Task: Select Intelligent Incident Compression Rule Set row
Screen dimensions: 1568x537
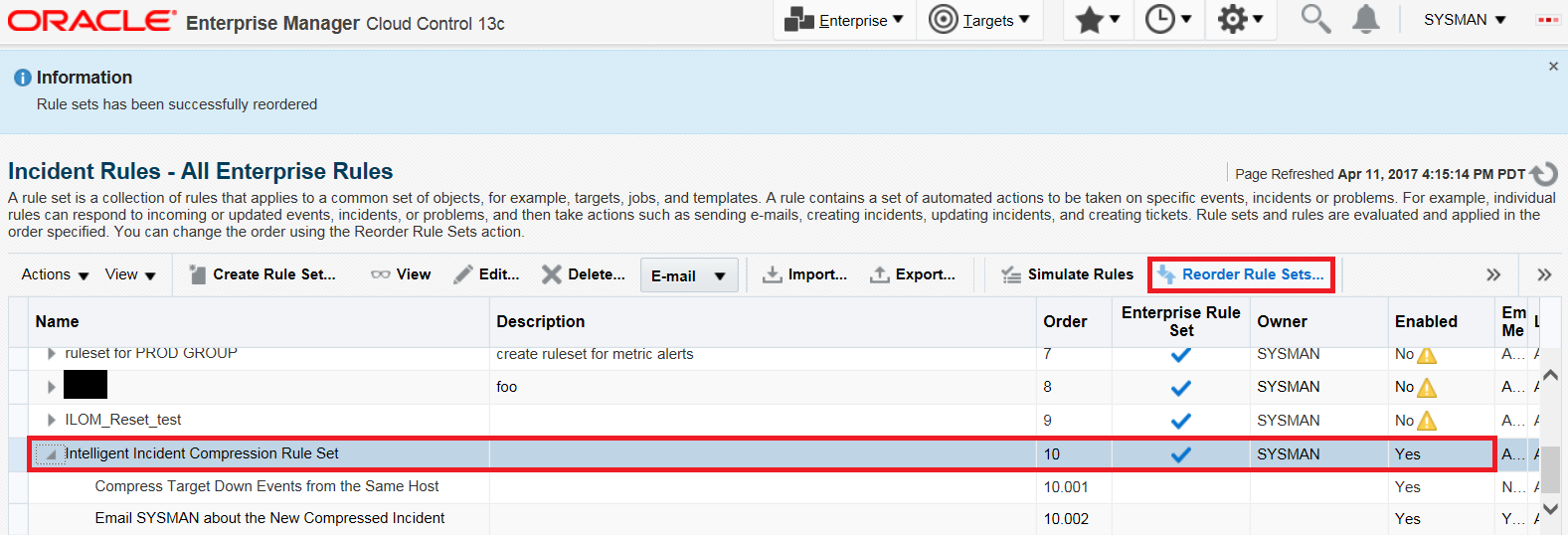Action: pyautogui.click(x=761, y=453)
